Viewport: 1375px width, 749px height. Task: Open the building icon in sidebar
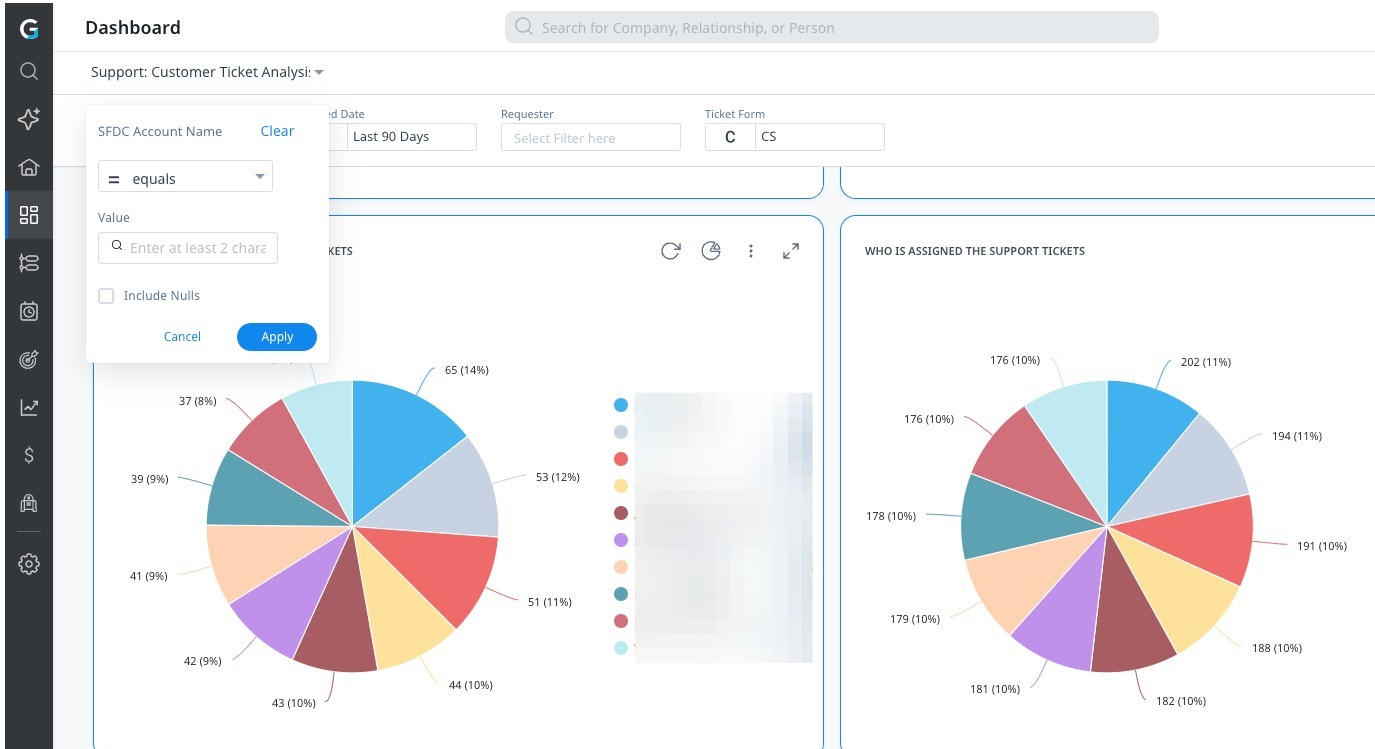coord(29,503)
